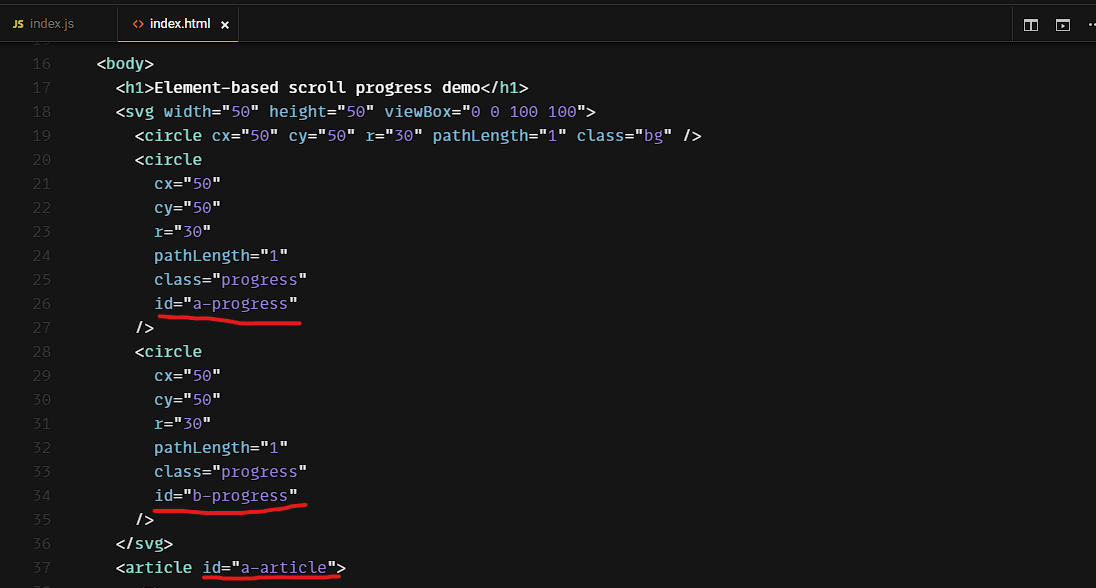1096x588 pixels.
Task: Place cursor on the svg width attribute
Action: [x=187, y=112]
